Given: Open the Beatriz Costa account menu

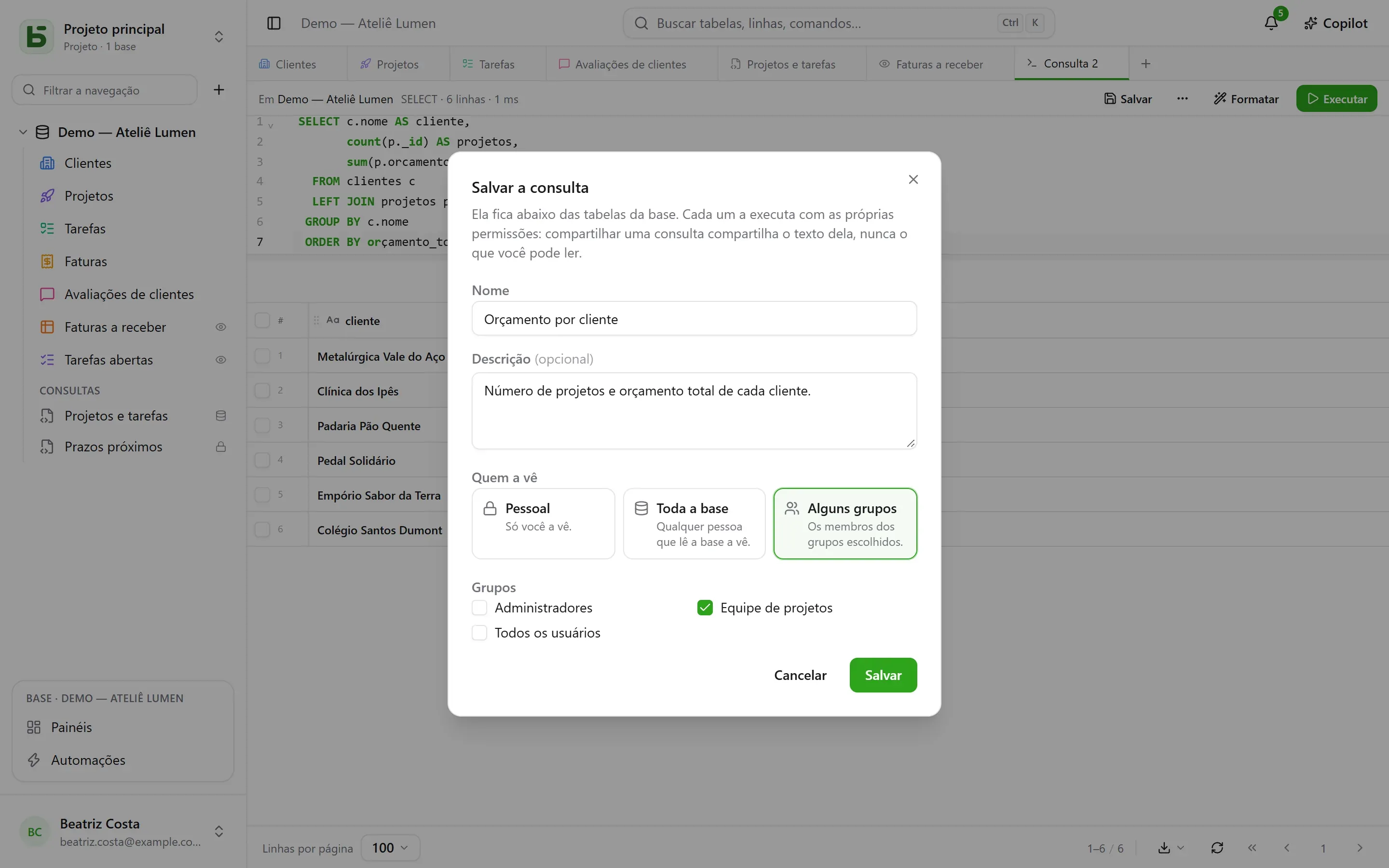Looking at the screenshot, I should (123, 831).
